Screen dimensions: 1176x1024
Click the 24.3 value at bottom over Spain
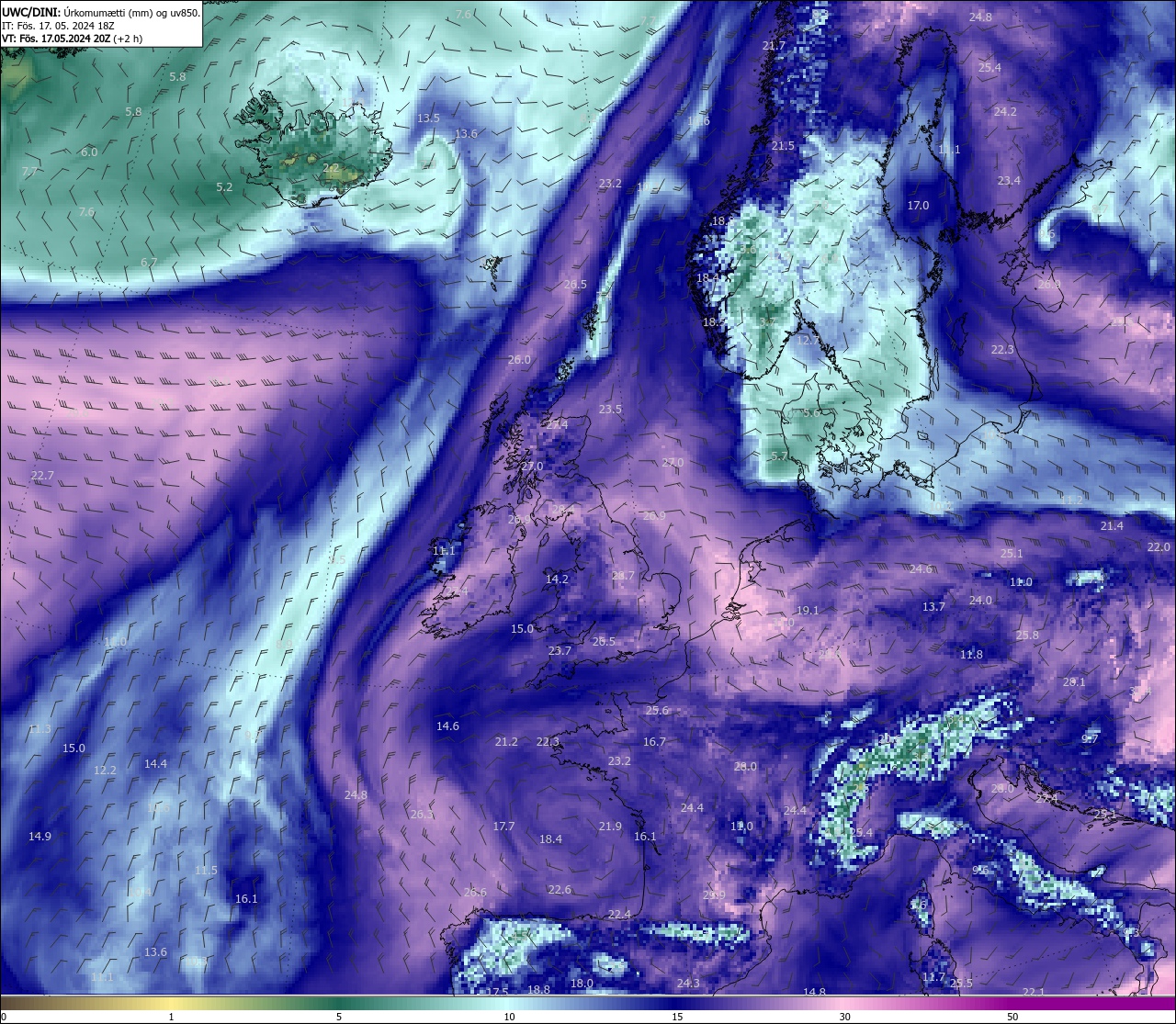click(x=688, y=984)
